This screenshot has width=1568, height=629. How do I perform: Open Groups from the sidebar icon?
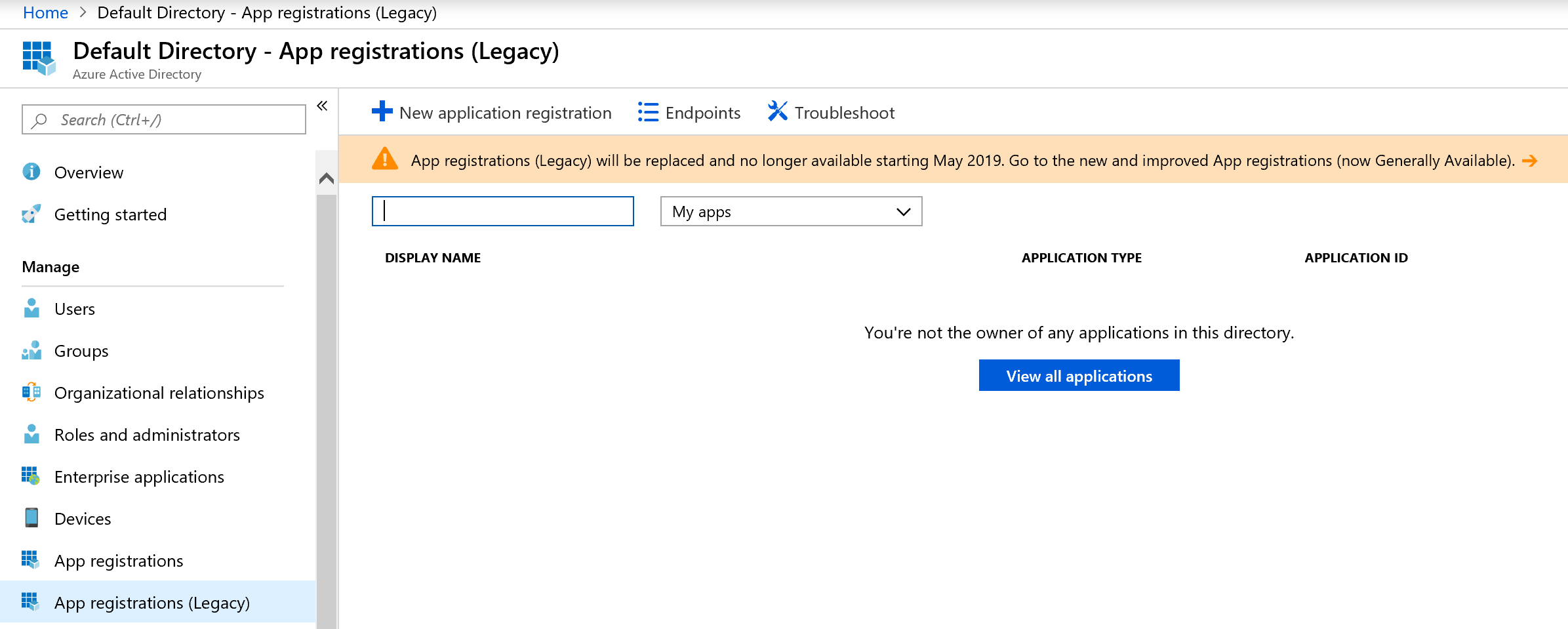30,350
